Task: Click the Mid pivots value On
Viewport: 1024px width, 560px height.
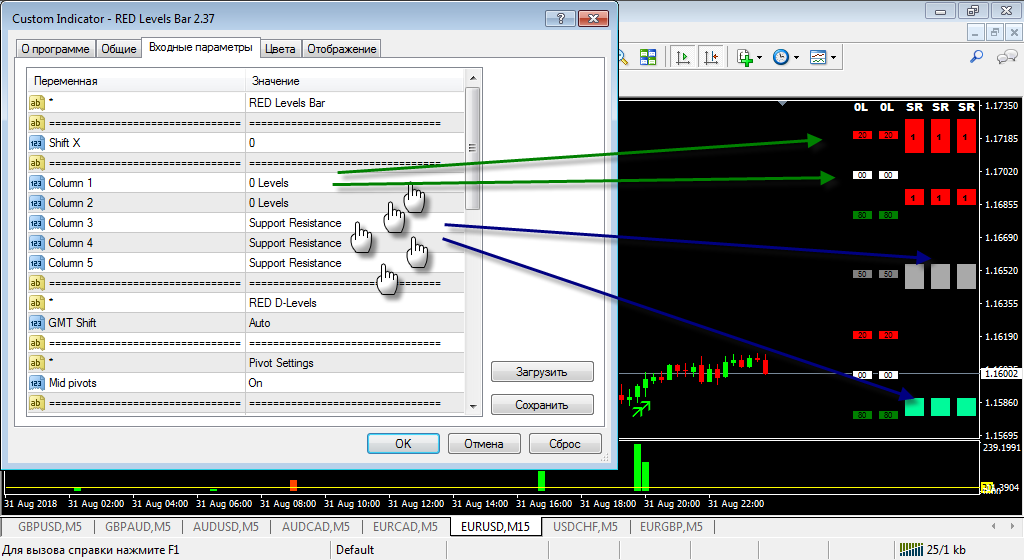Action: [255, 383]
